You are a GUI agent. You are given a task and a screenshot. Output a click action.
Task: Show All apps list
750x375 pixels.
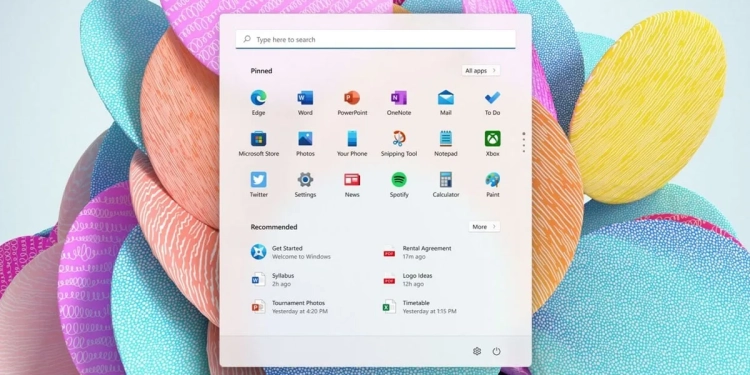481,70
